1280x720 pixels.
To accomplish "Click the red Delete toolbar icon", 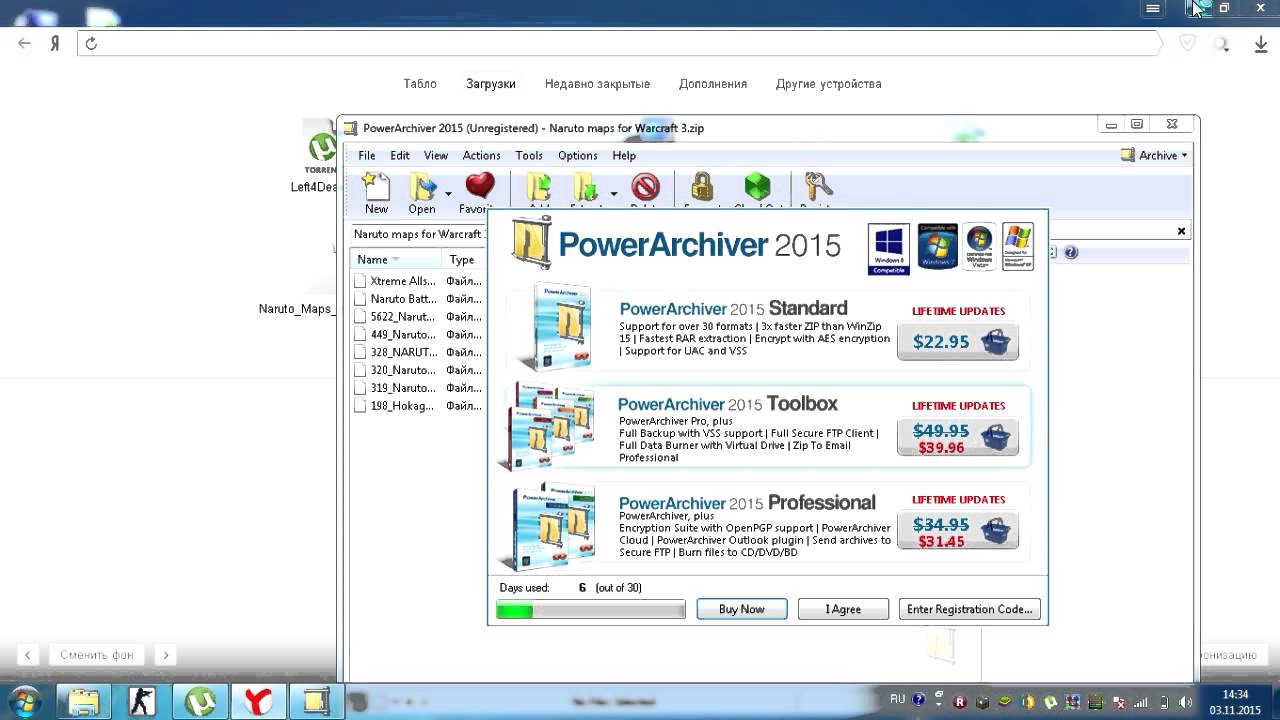I will [x=645, y=186].
